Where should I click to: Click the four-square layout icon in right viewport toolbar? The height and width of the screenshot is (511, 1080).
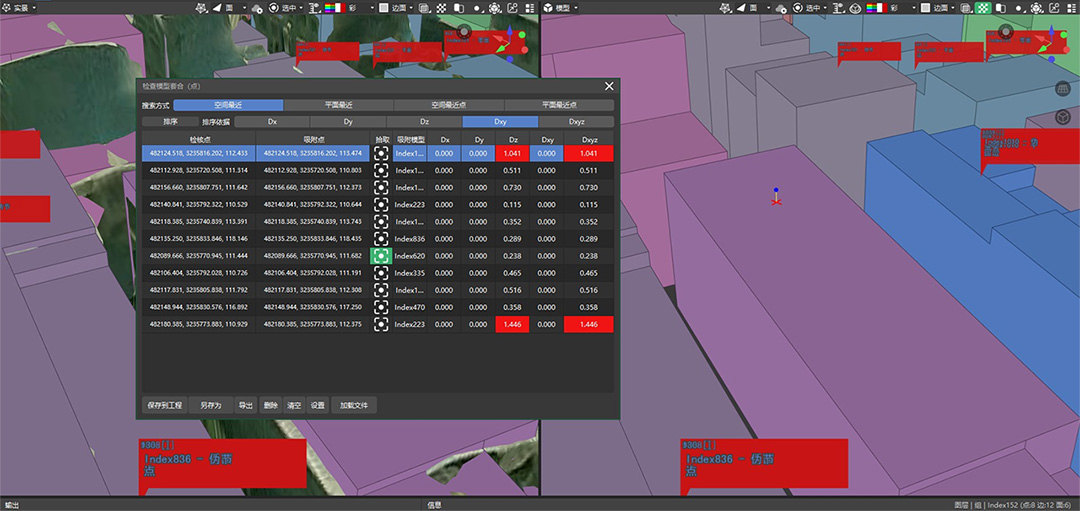[x=1070, y=8]
